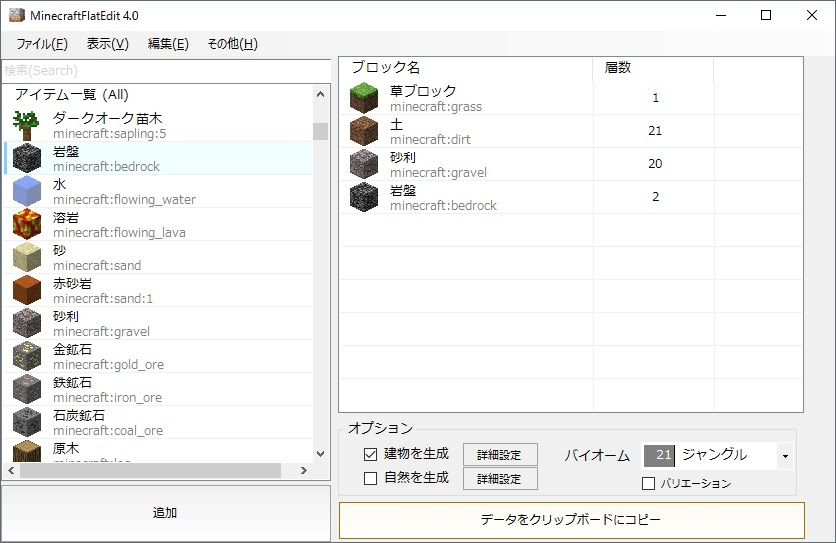
Task: Select 赤砂岩 item name
Action: 72,283
